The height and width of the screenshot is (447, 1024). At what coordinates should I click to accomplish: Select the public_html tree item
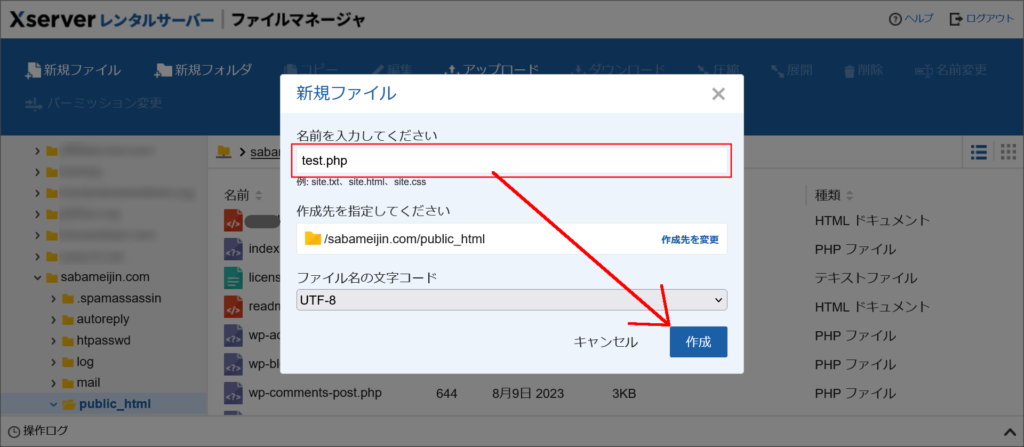pos(115,404)
